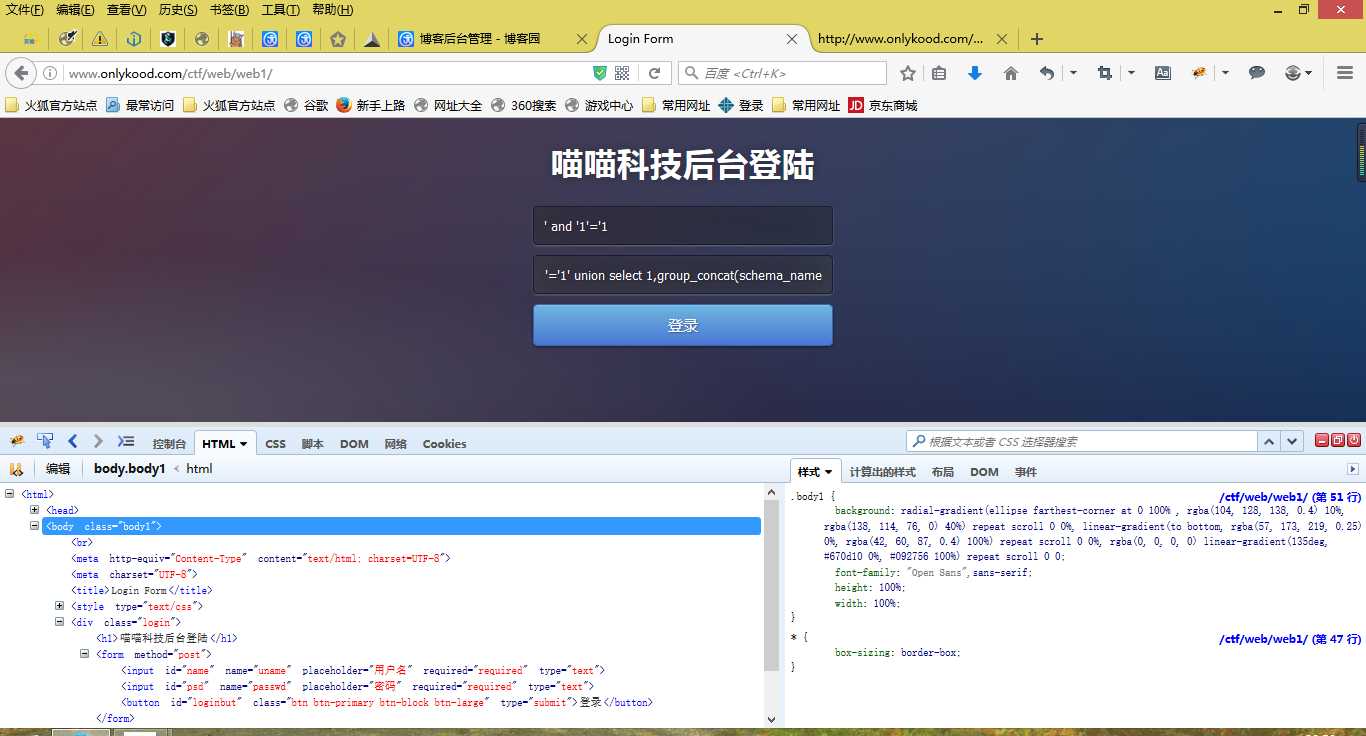Open dropdown arrow next to crop icon
The image size is (1366, 736).
tap(1131, 73)
